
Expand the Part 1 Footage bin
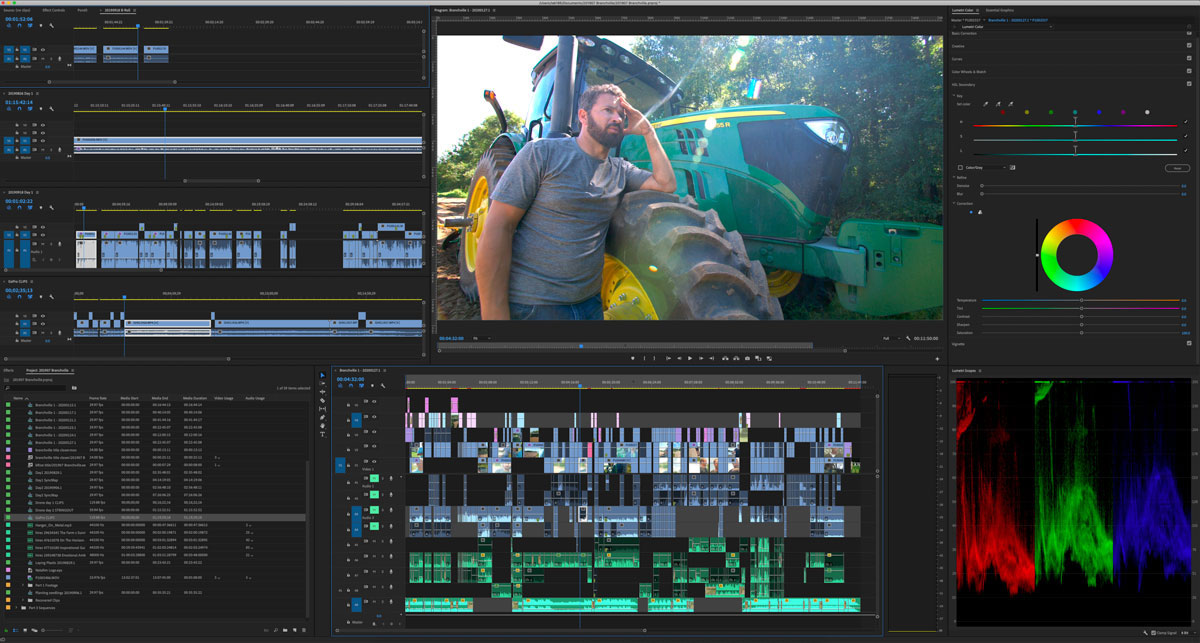tap(23, 585)
